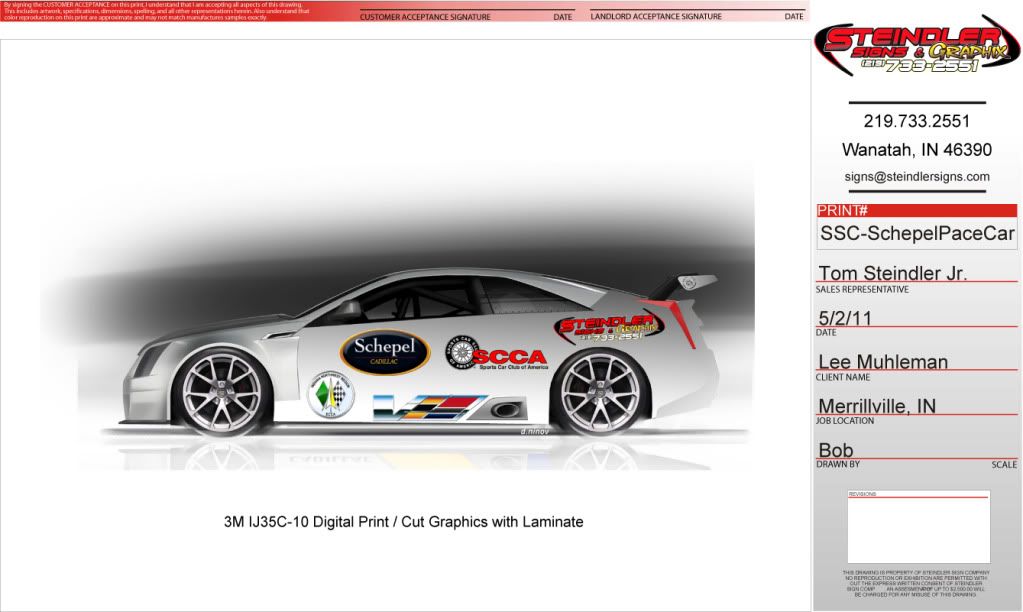The width and height of the screenshot is (1023, 612).
Task: Click the 3M IJ35C-10 Digital Print caption
Action: (403, 522)
